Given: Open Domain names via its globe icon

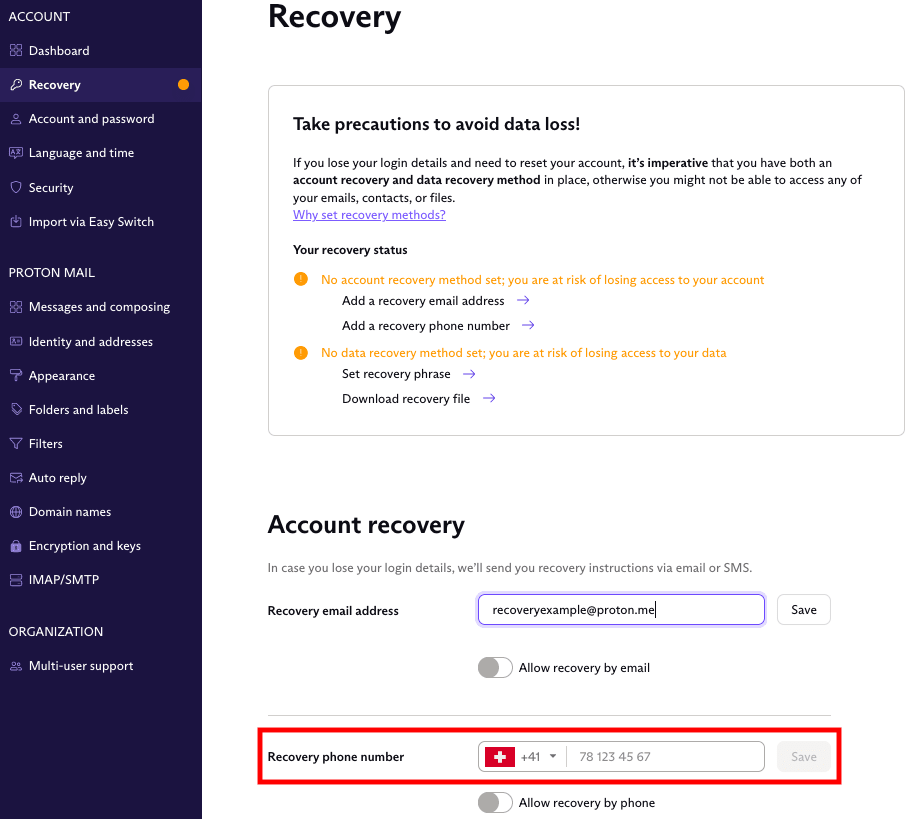Looking at the screenshot, I should 16,511.
